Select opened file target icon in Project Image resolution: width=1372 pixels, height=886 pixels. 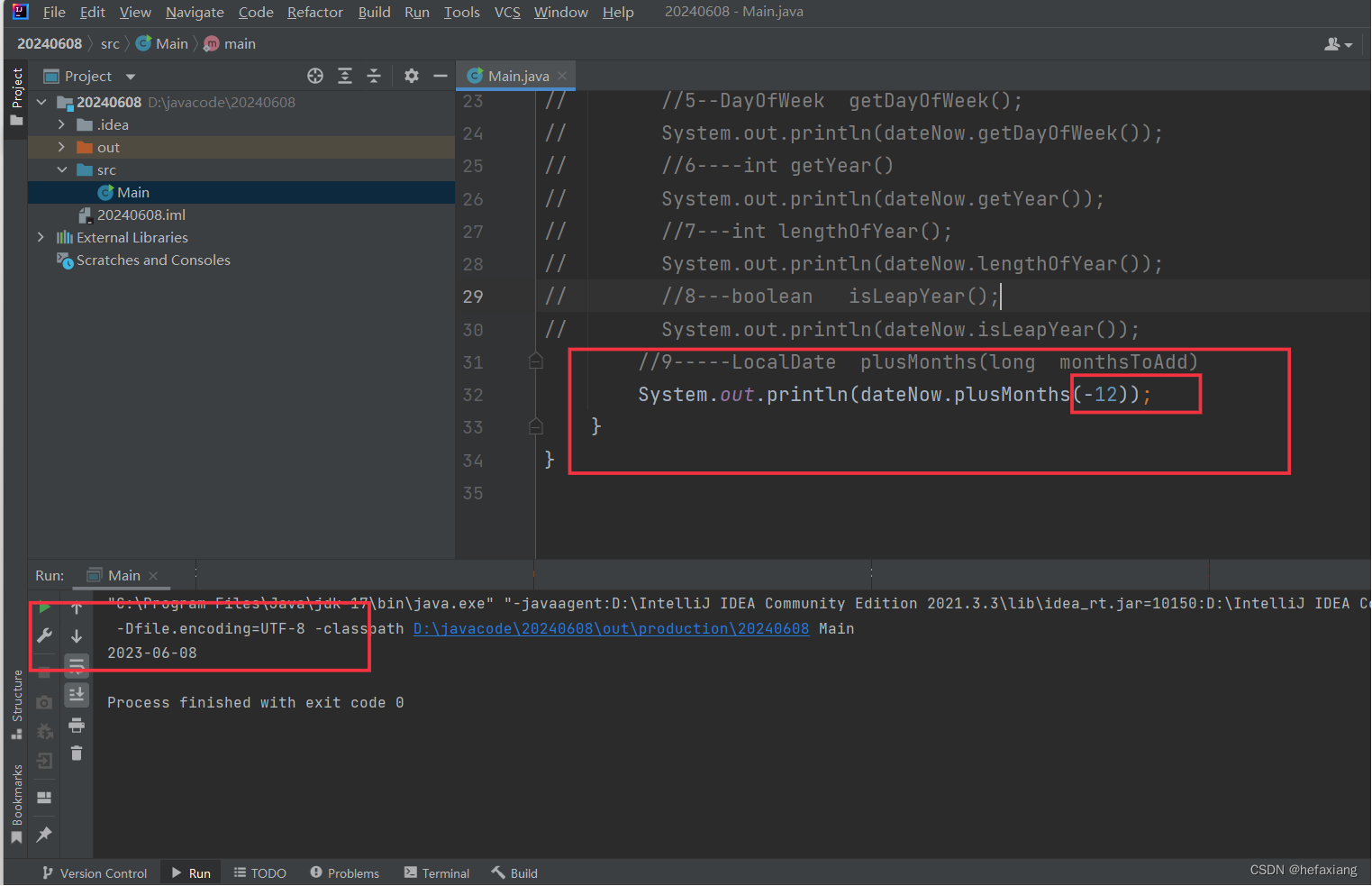click(315, 76)
